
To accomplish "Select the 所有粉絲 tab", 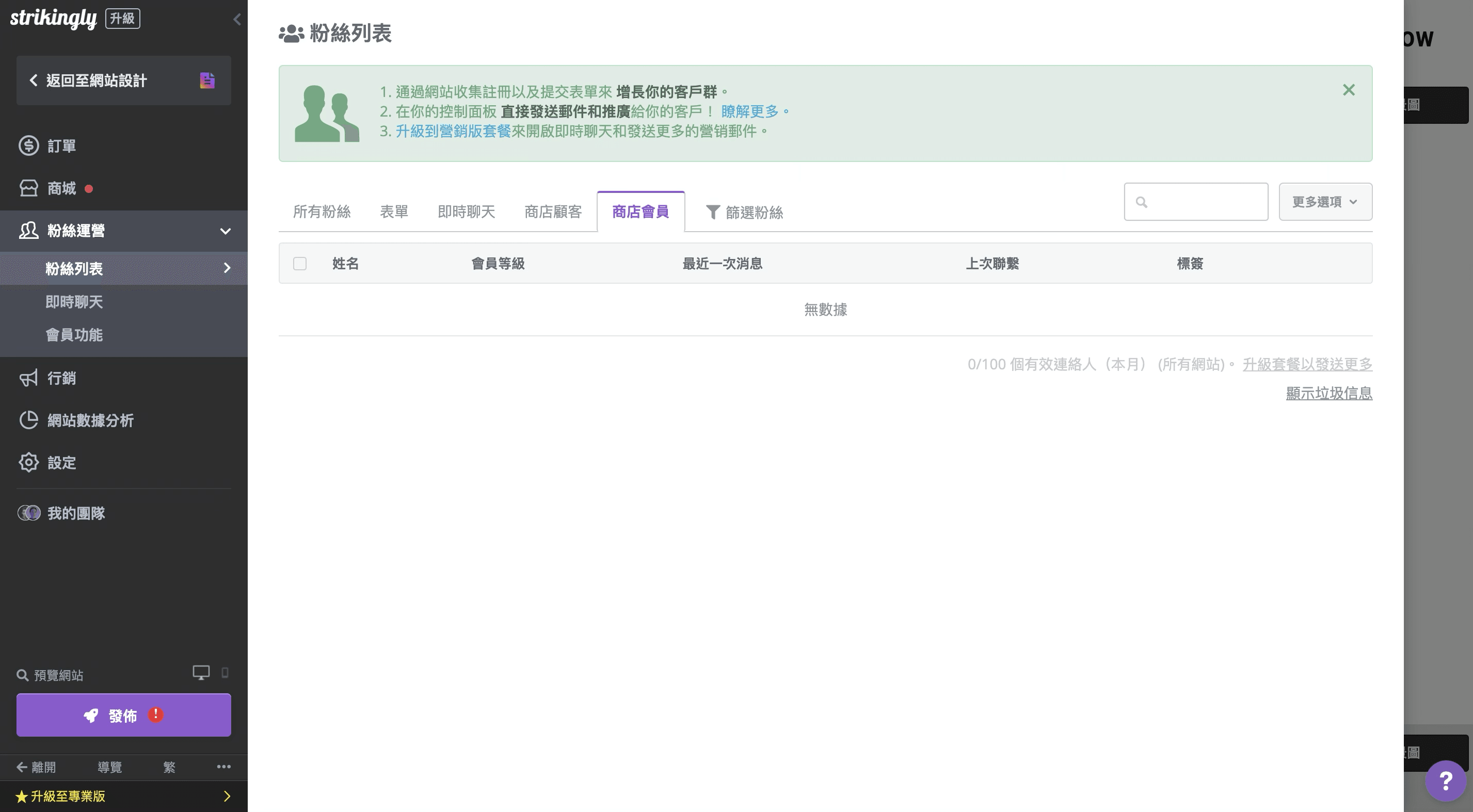I will [322, 212].
